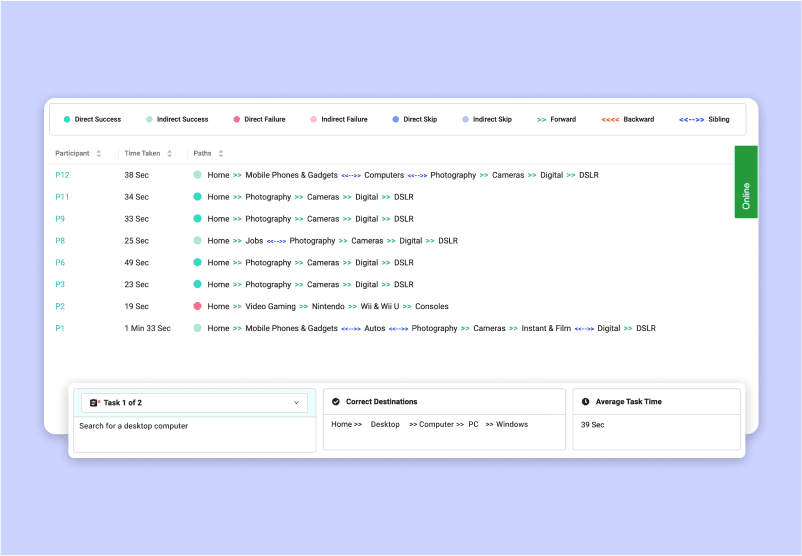Sort the Paths column

(220, 153)
